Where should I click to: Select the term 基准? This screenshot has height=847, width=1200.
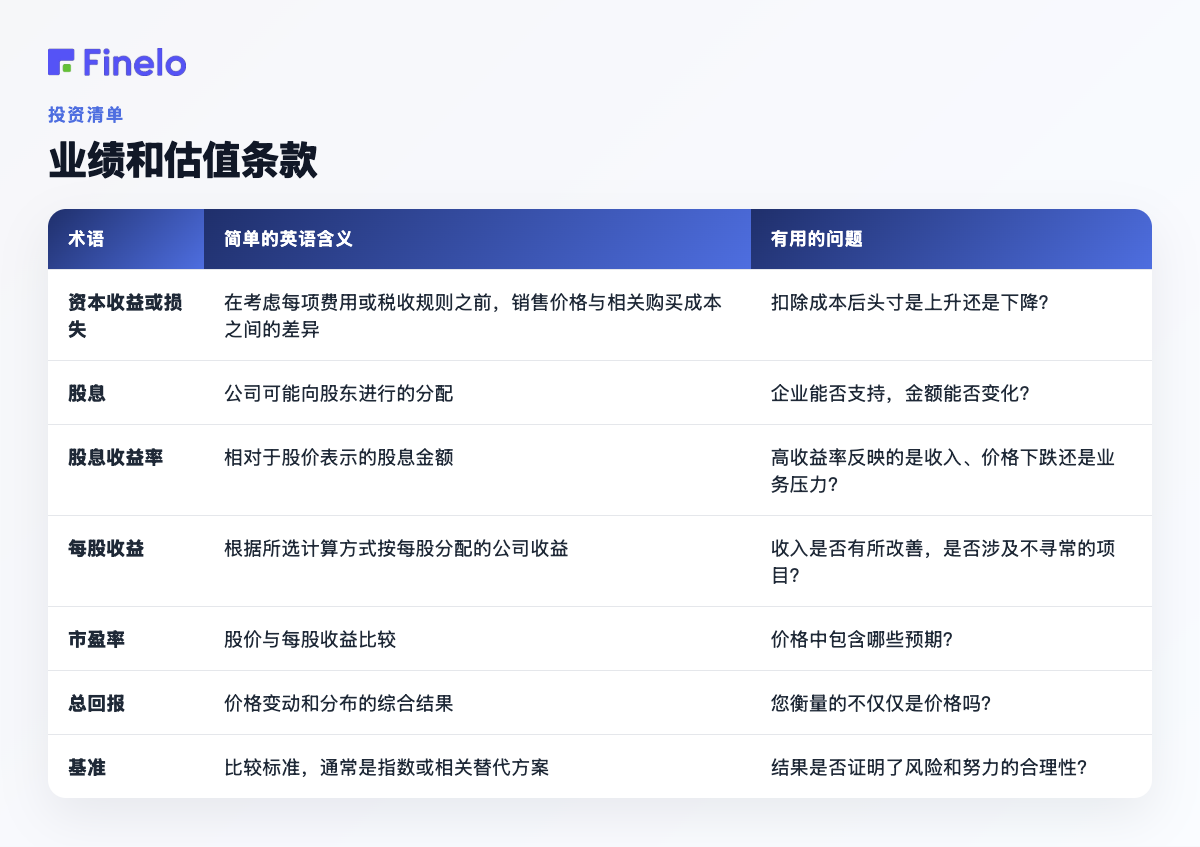[87, 767]
